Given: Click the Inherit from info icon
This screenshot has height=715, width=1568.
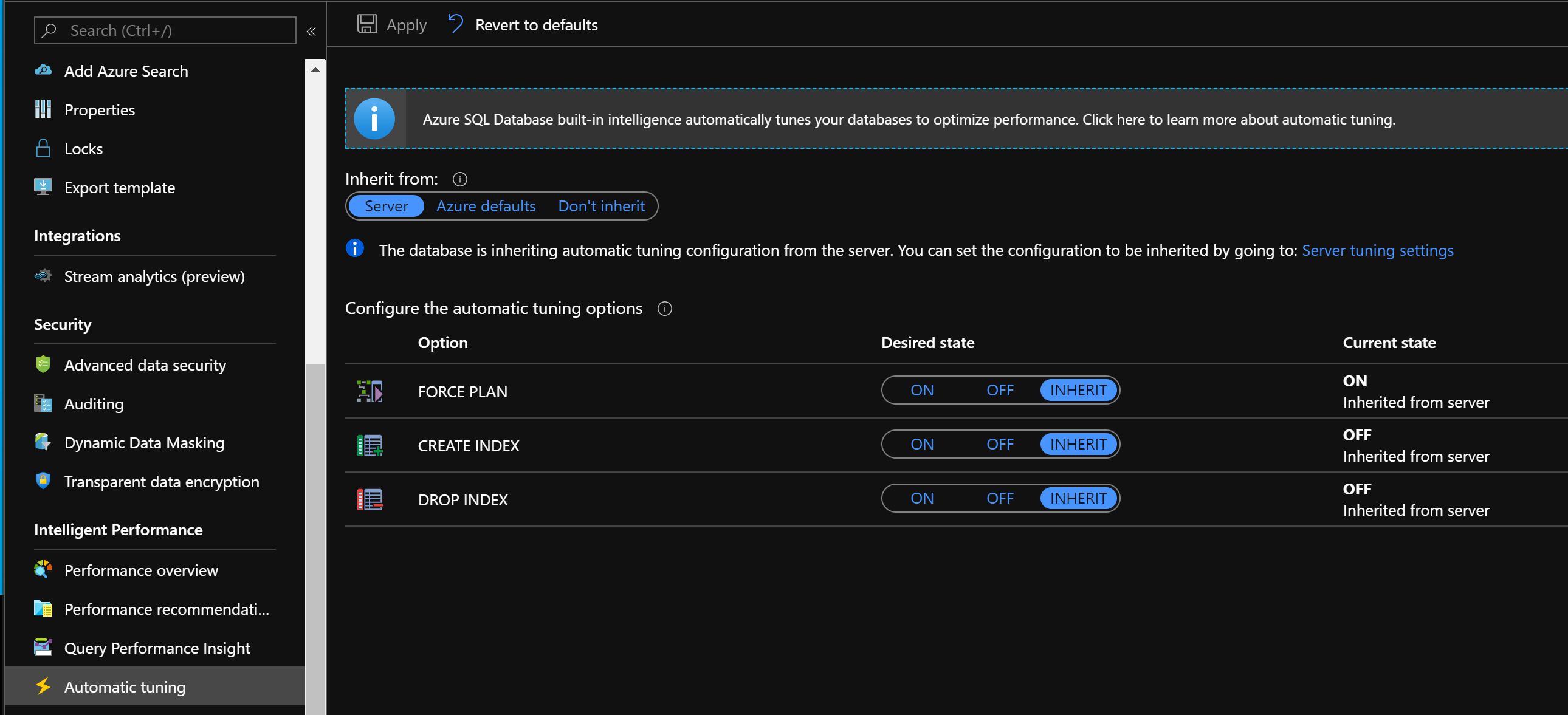Looking at the screenshot, I should [x=459, y=179].
